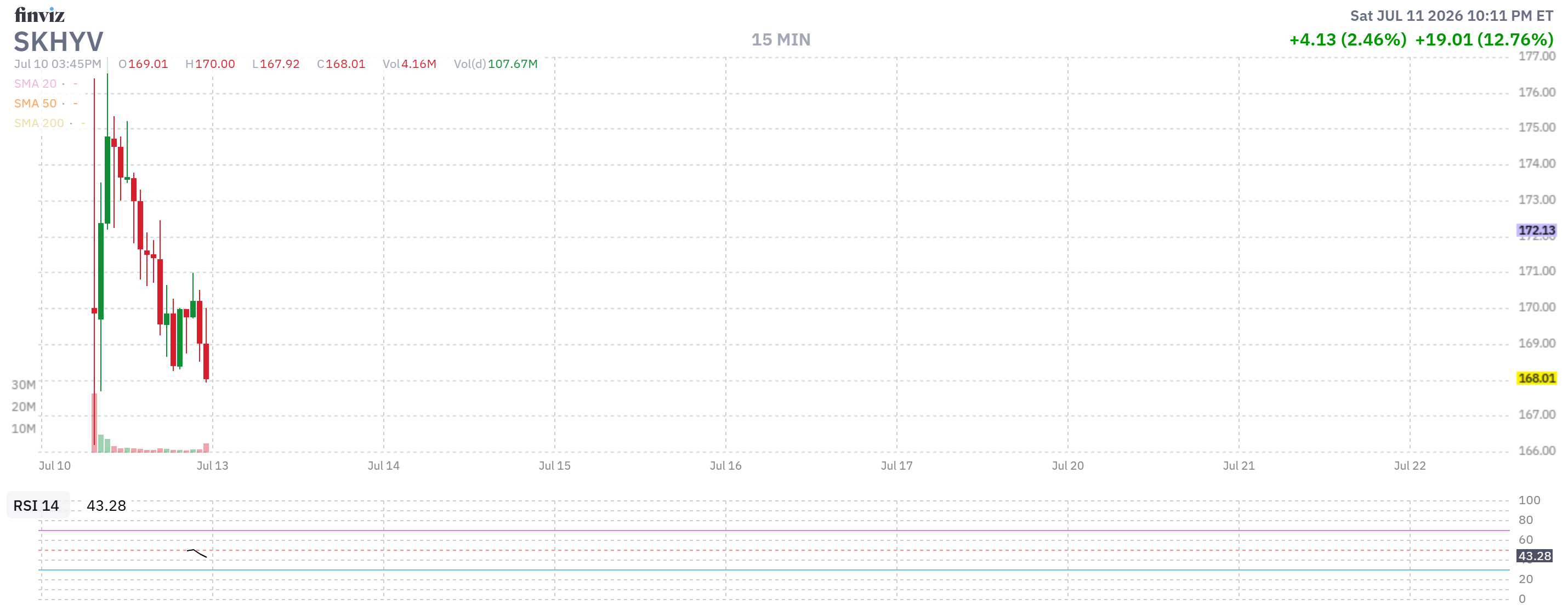
Task: Click the 43.28 RSI axis marker
Action: (x=1535, y=556)
